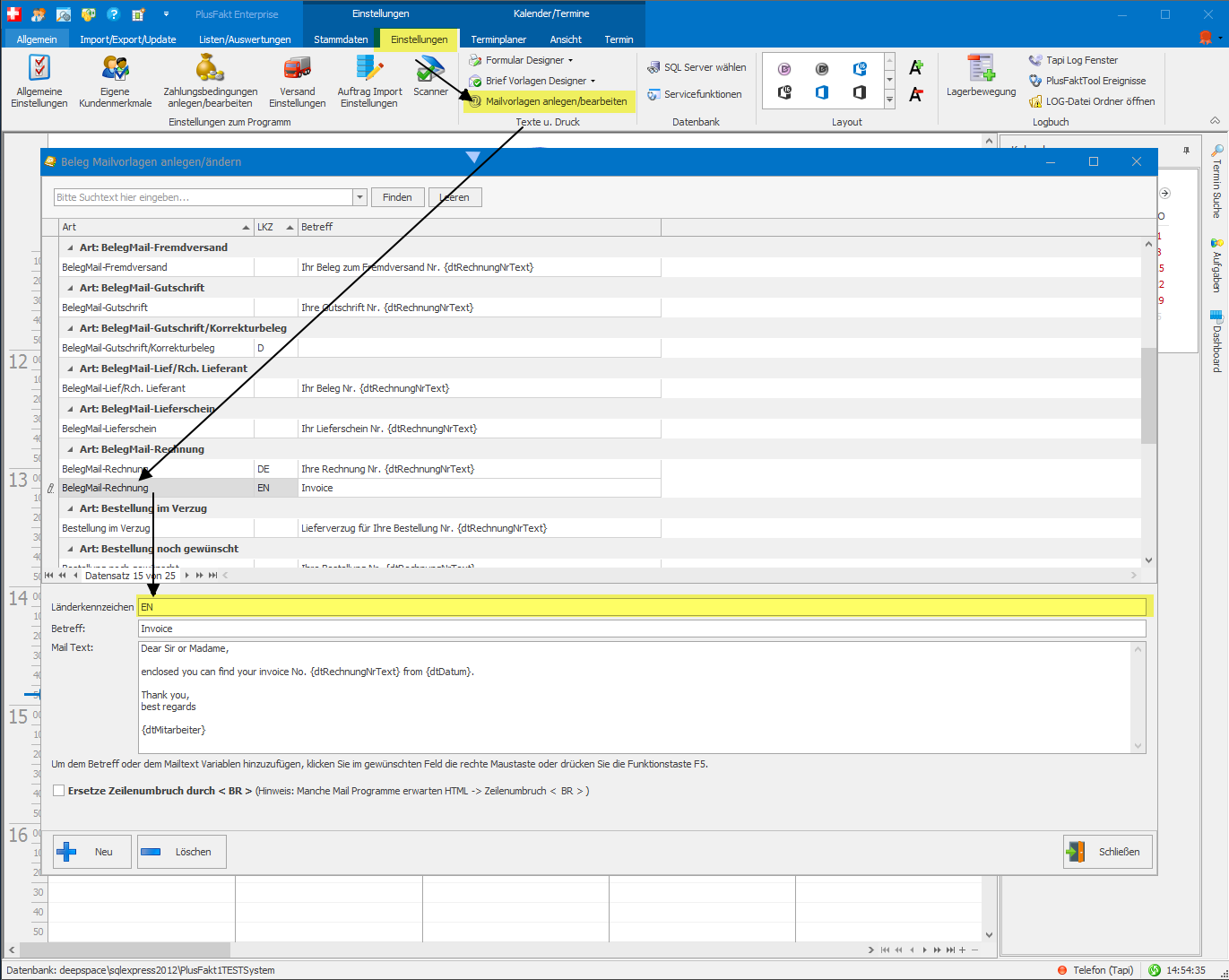Click the Schließen button
This screenshot has width=1229, height=980.
[1107, 852]
